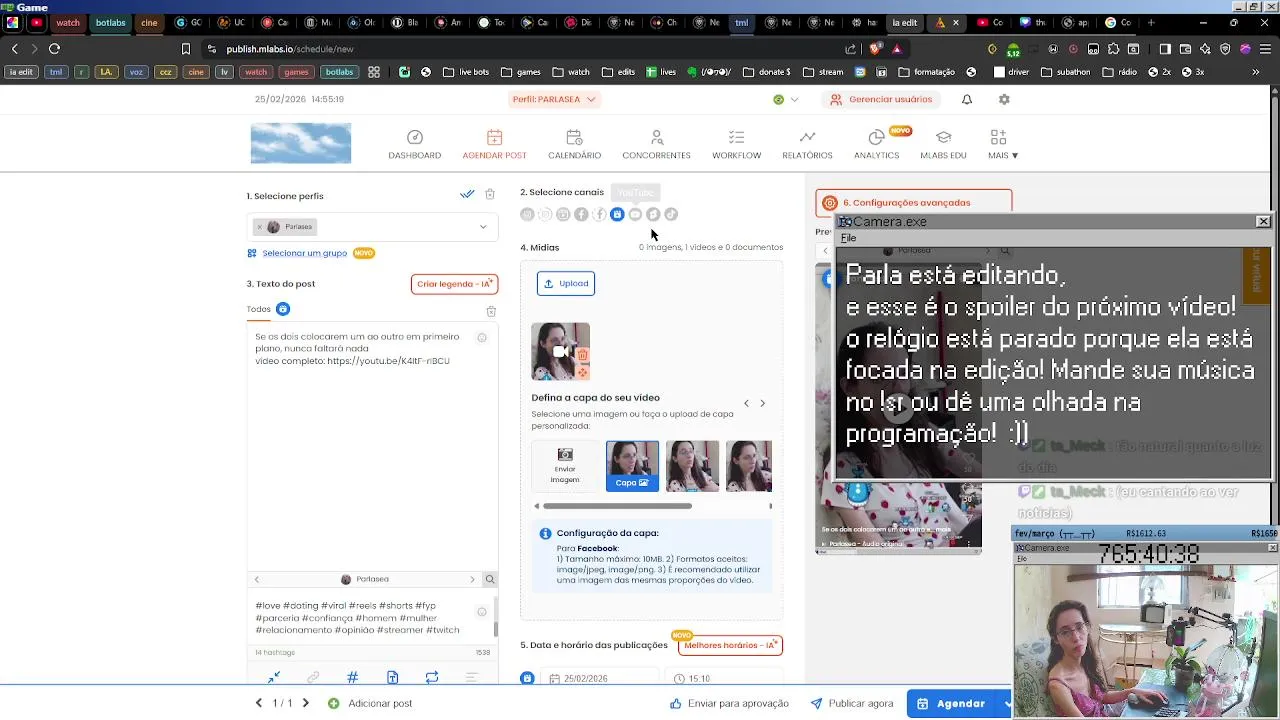Viewport: 1280px width, 720px height.
Task: Search hashtags with the magnifier icon
Action: [x=490, y=579]
